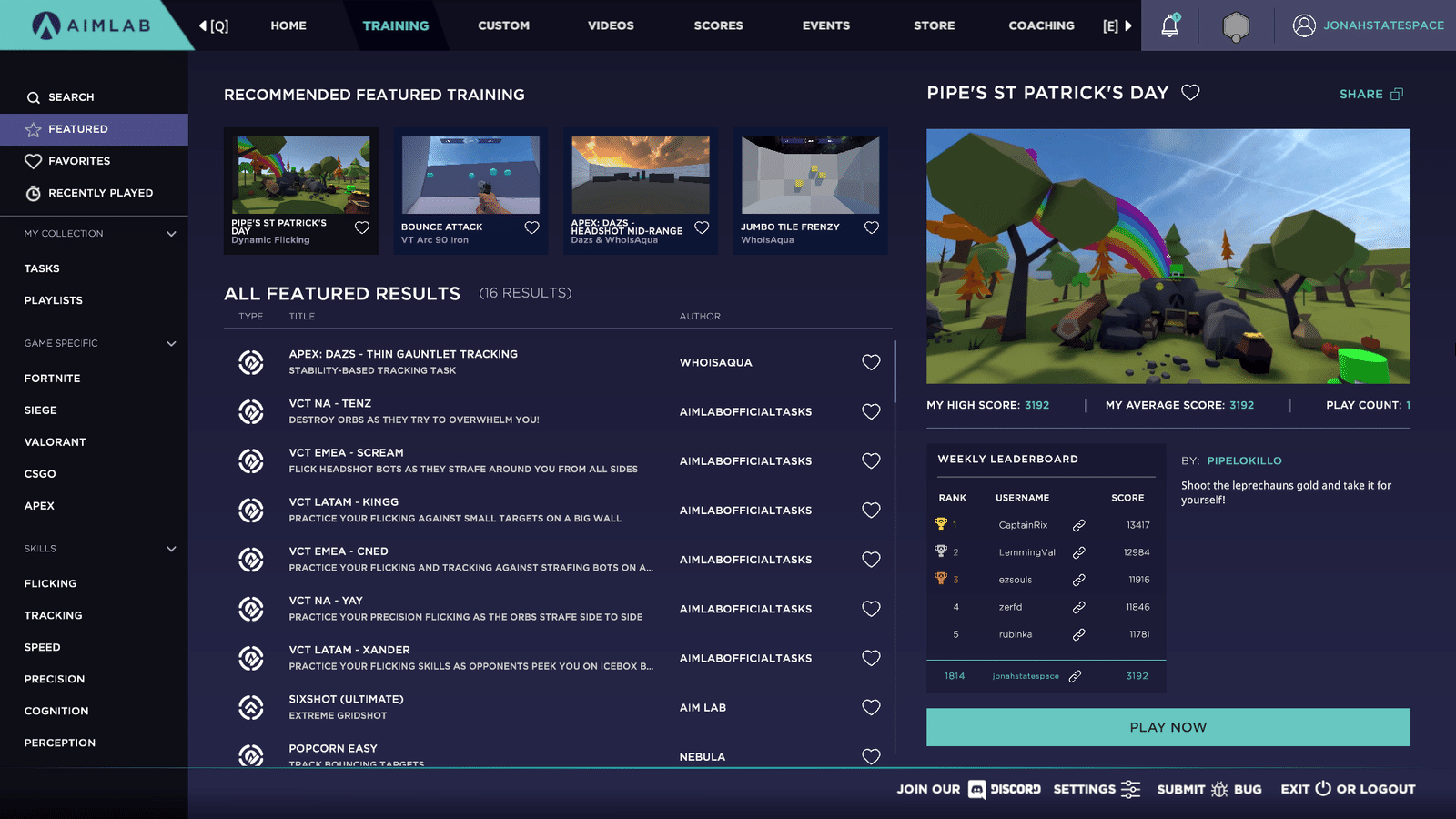Click the featured results scrollbar

pyautogui.click(x=895, y=371)
